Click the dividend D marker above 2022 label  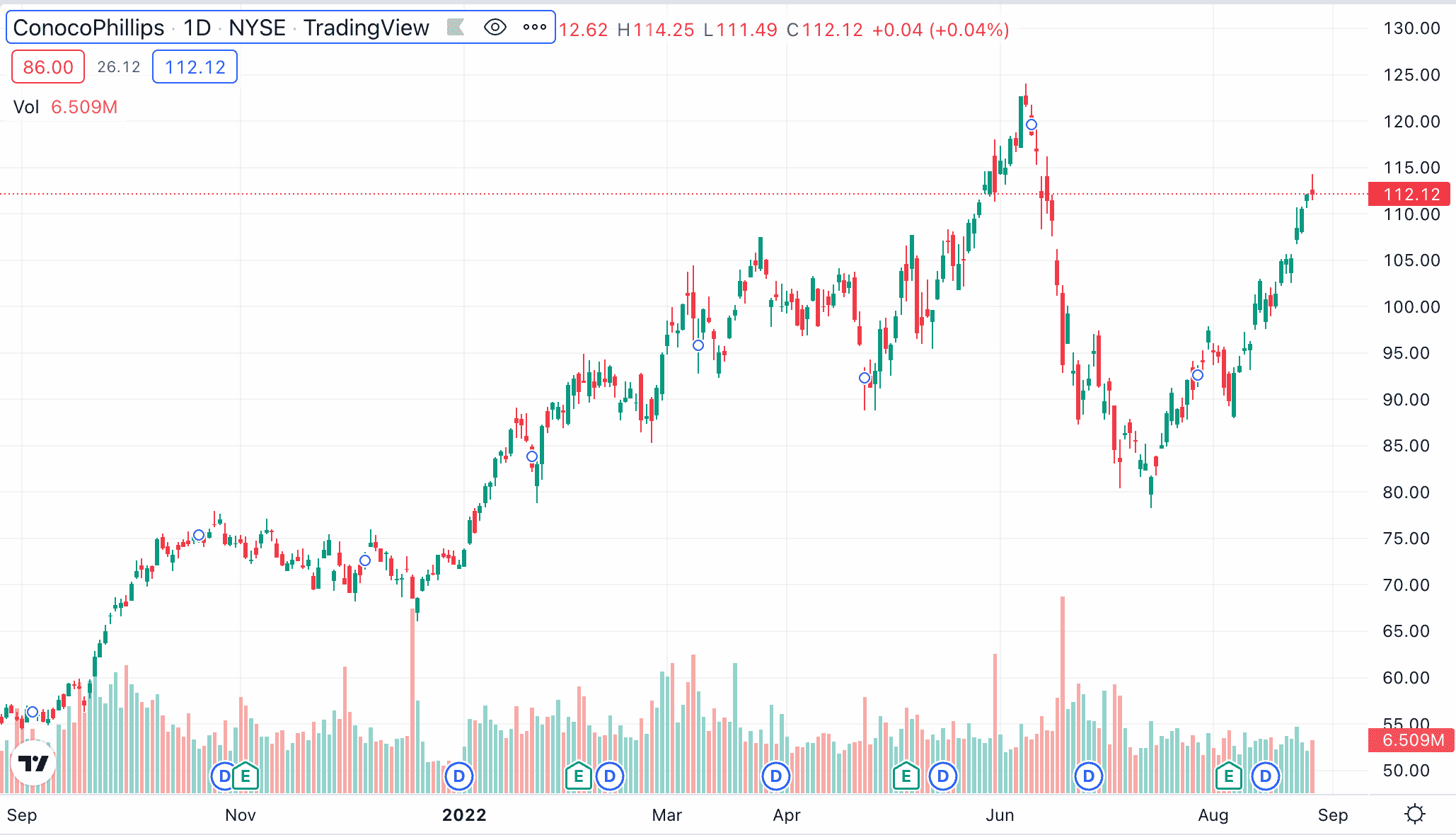coord(458,776)
